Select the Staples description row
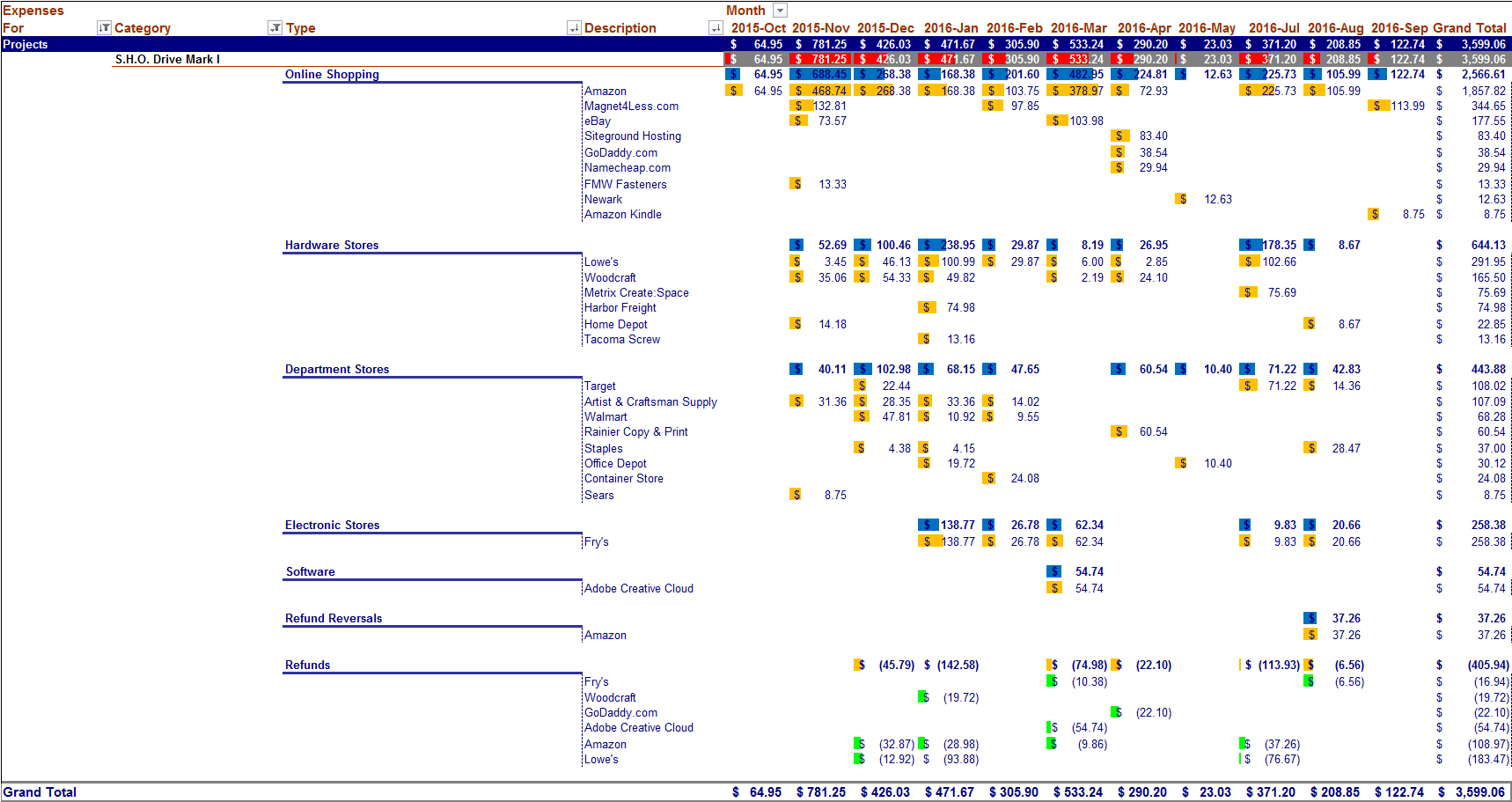1512x802 pixels. [x=604, y=449]
